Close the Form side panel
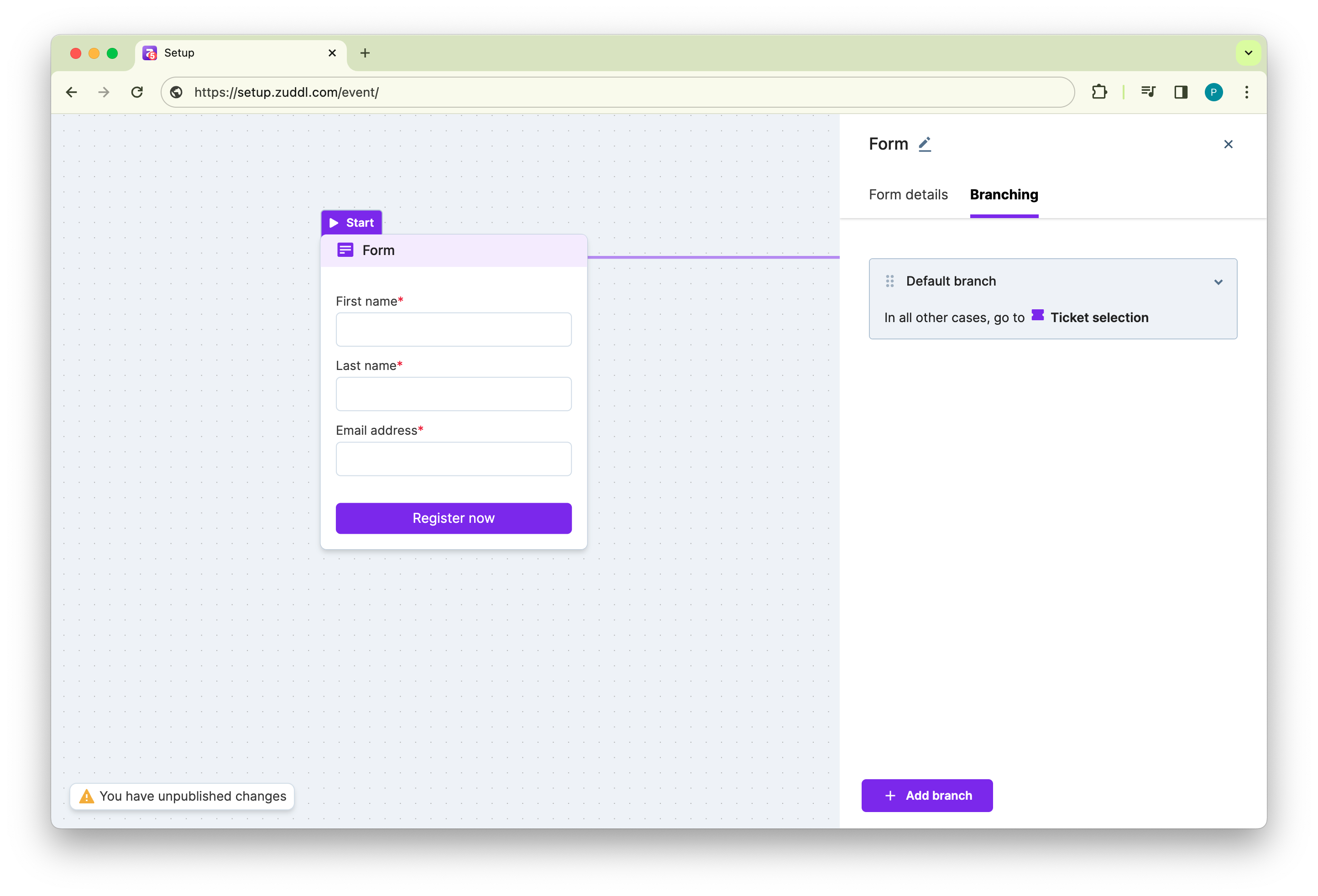Viewport: 1318px width, 896px height. (x=1228, y=144)
